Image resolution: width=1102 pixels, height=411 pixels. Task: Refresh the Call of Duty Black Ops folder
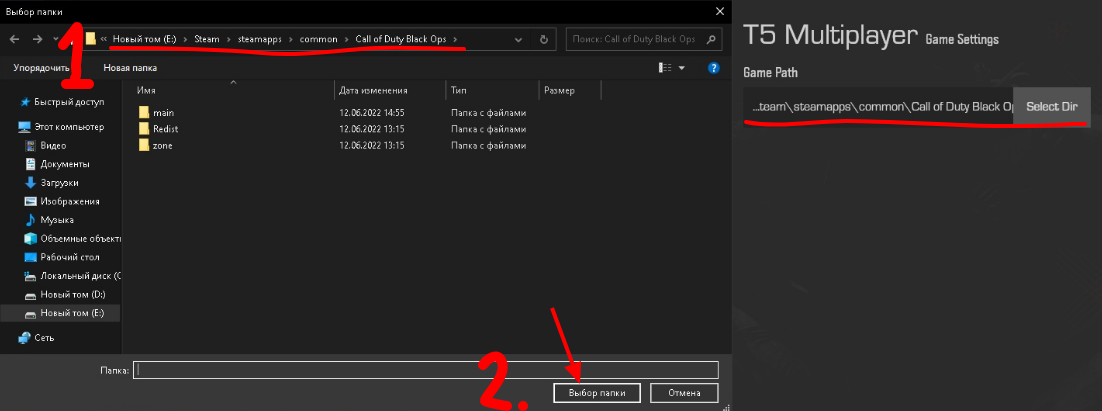(x=543, y=39)
